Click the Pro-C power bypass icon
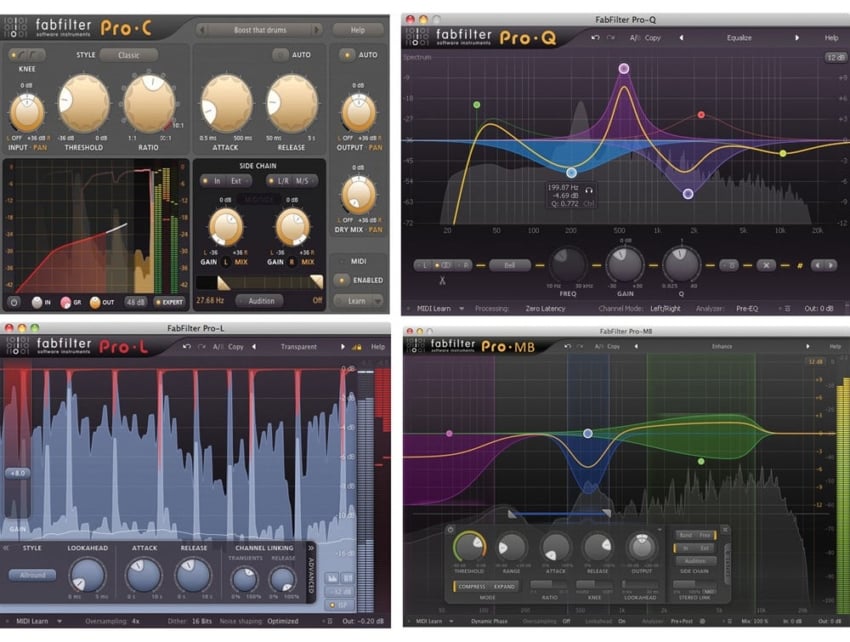The width and height of the screenshot is (850, 642). (x=14, y=301)
